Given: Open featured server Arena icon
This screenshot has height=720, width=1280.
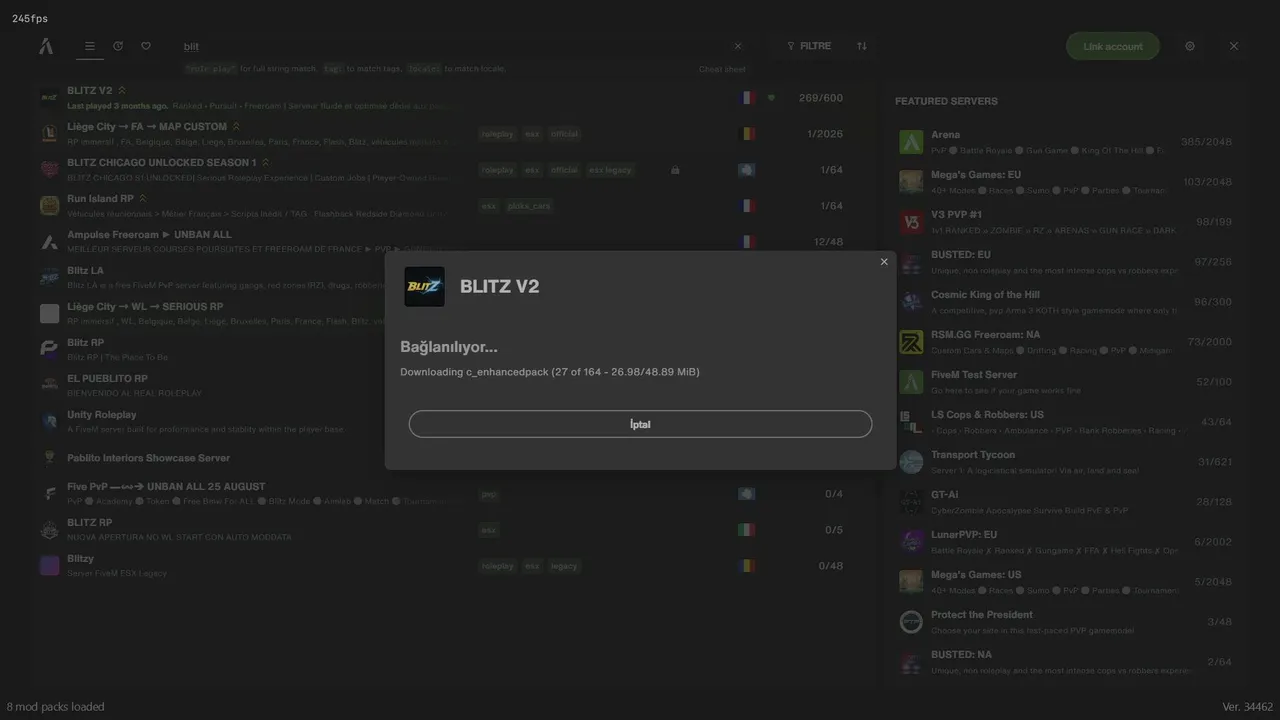Looking at the screenshot, I should tap(911, 142).
